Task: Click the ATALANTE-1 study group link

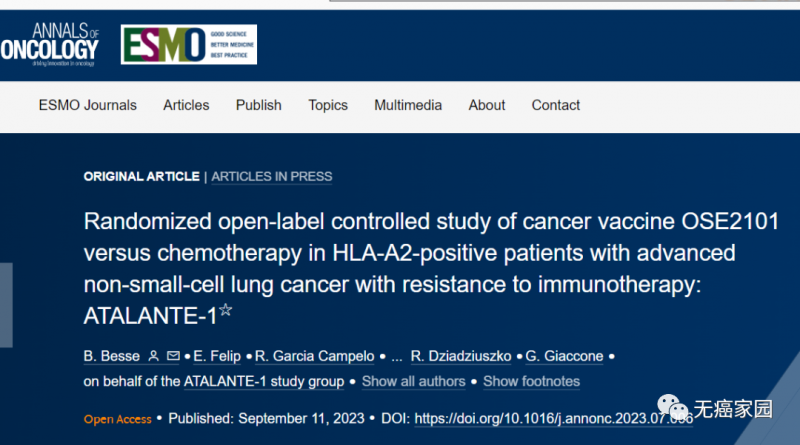Action: pyautogui.click(x=264, y=381)
